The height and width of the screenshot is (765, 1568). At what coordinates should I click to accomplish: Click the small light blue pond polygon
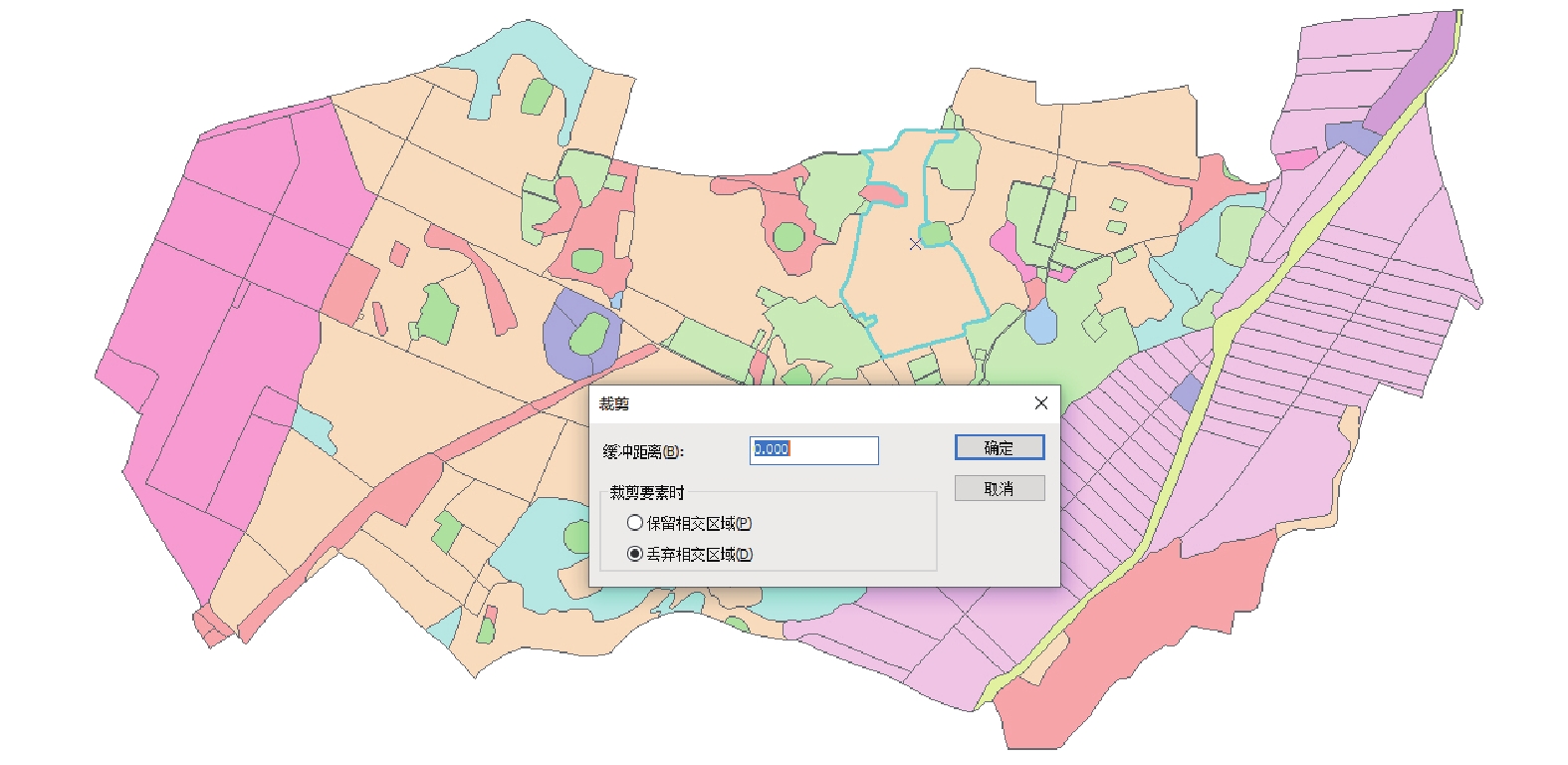tap(1040, 324)
